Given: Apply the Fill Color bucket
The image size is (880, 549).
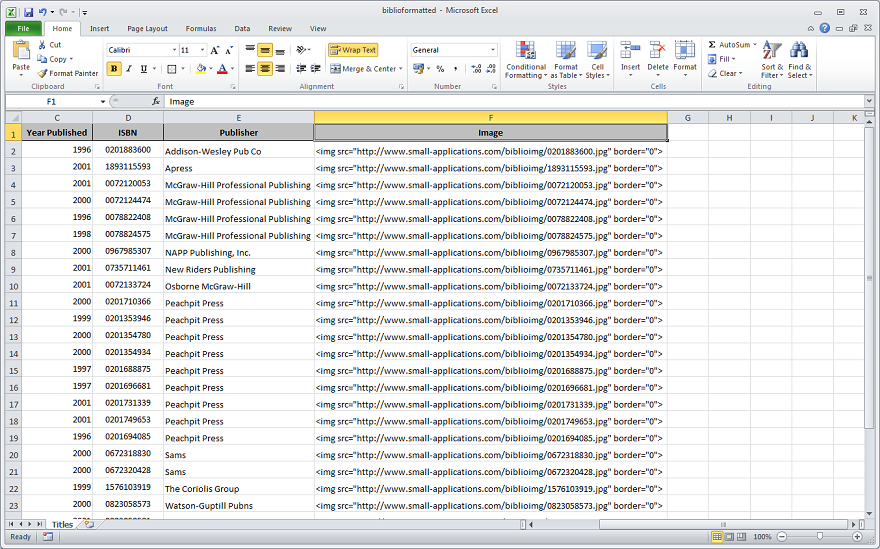Looking at the screenshot, I should (x=201, y=69).
